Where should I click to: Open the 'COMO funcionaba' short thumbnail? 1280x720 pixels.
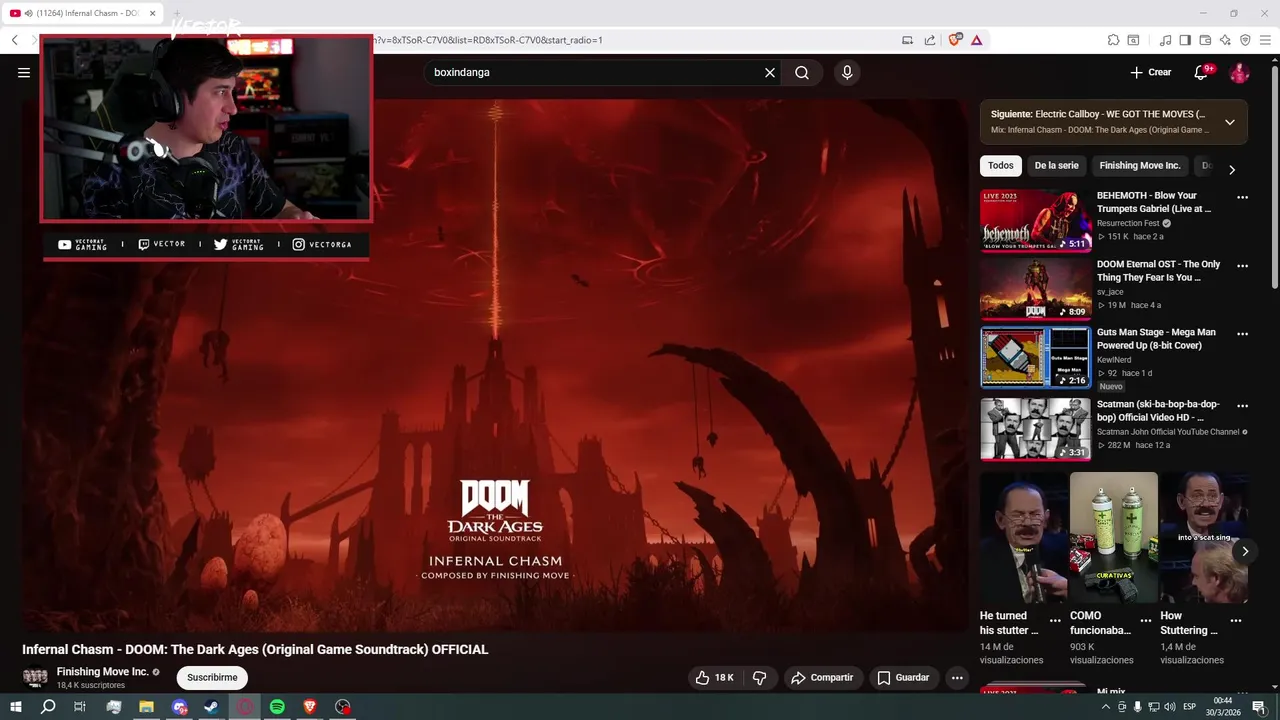coord(1114,538)
